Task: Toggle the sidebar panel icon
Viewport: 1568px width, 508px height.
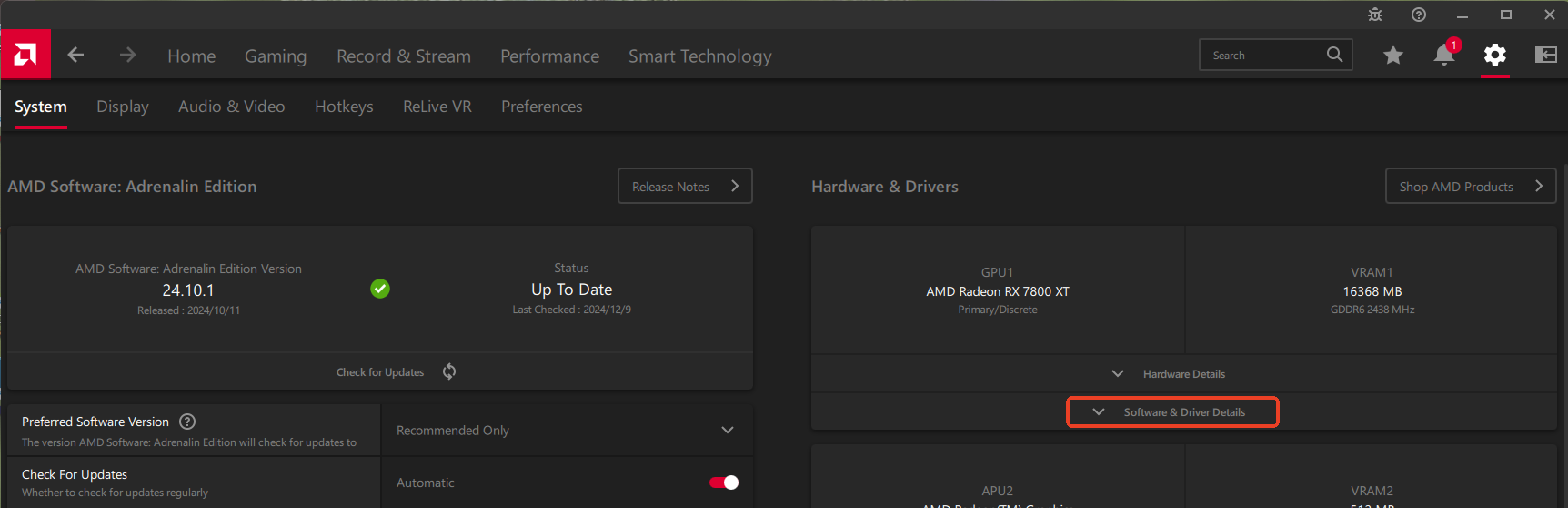Action: 1546,56
